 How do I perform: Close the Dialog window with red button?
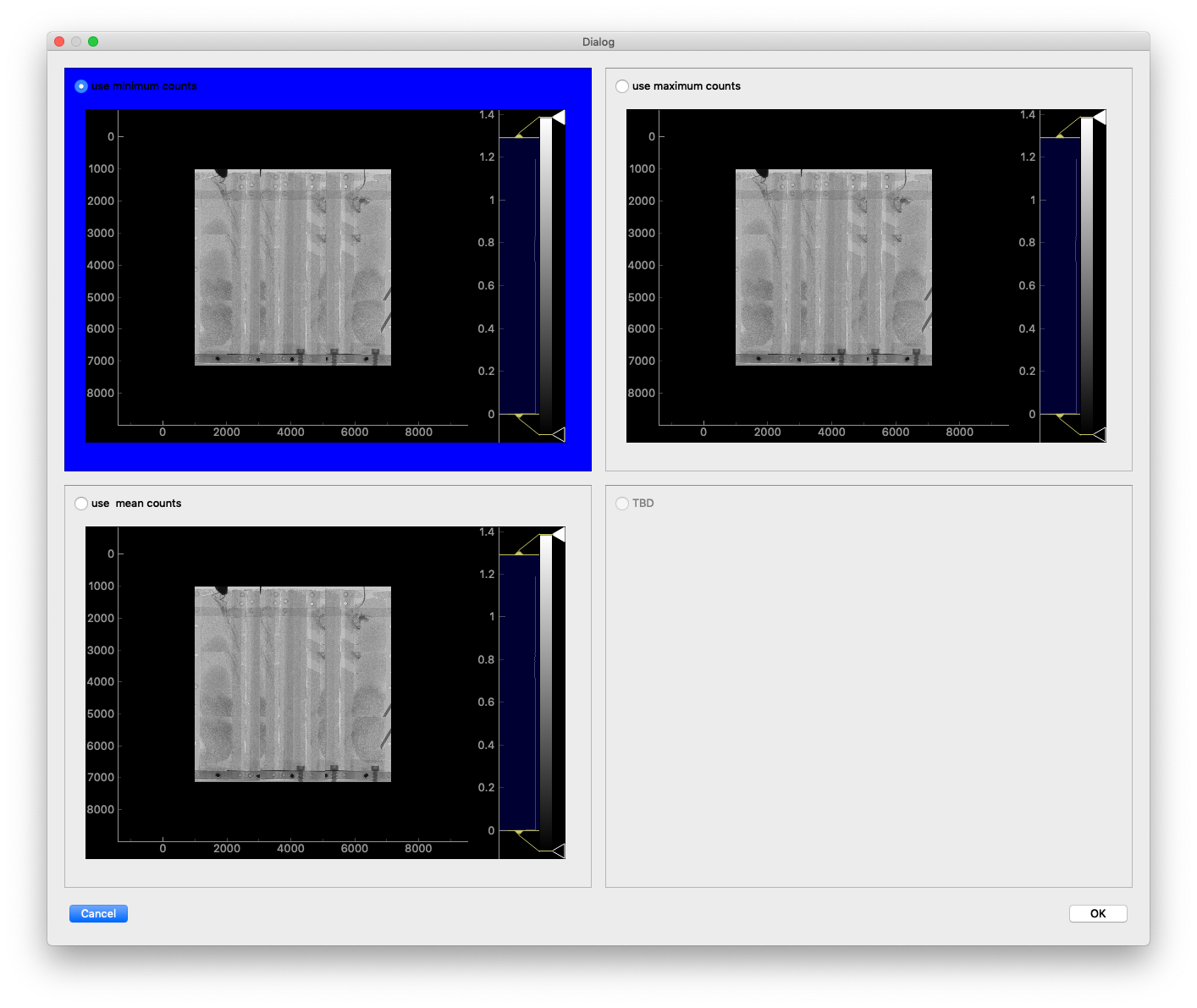click(59, 41)
